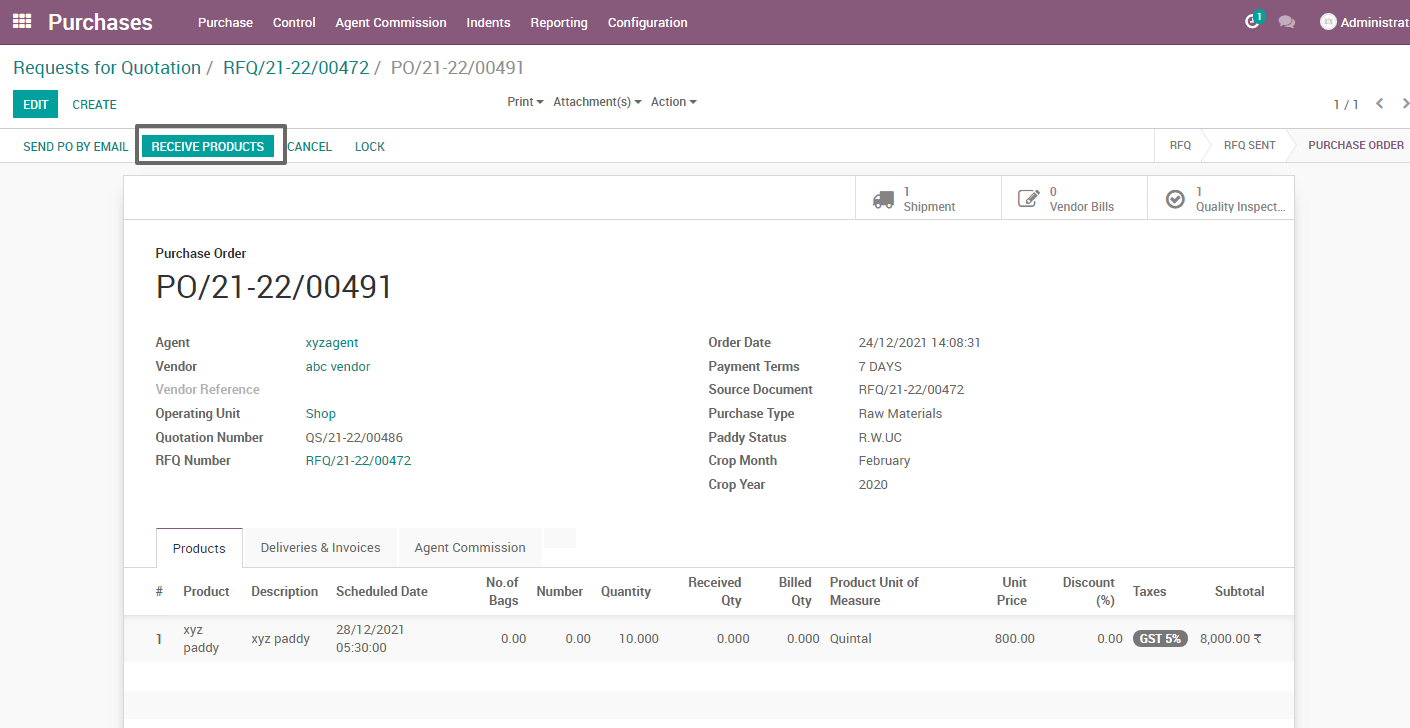Open the Action dropdown
Screen dimensions: 1410x728
click(671, 101)
